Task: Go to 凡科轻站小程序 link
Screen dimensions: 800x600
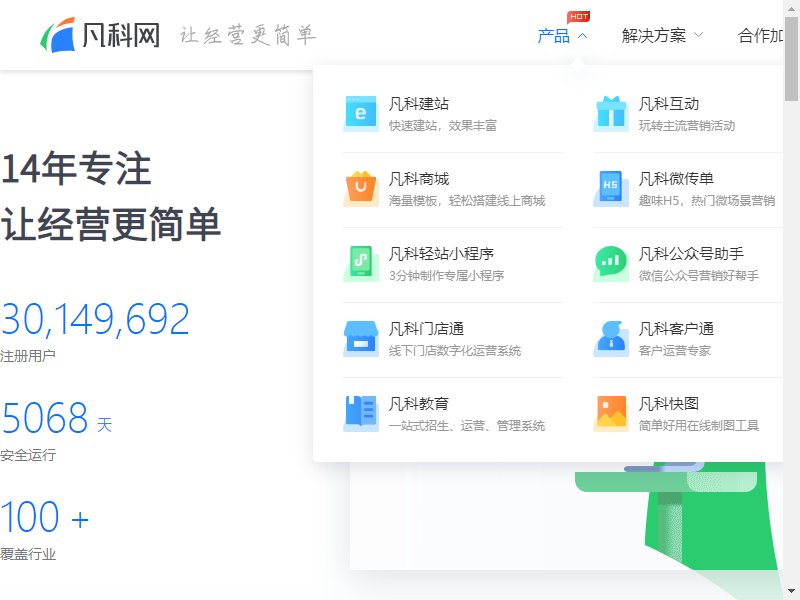Action: click(x=441, y=254)
